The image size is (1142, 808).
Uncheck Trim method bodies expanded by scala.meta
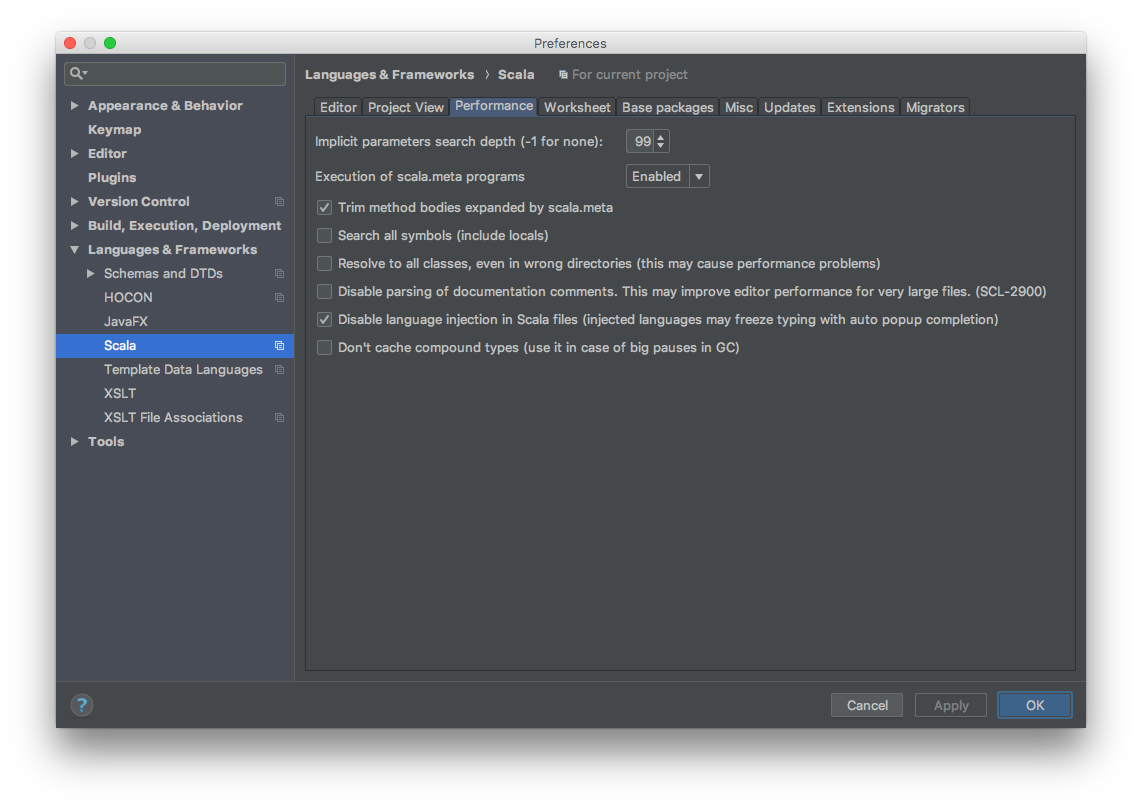pos(324,207)
